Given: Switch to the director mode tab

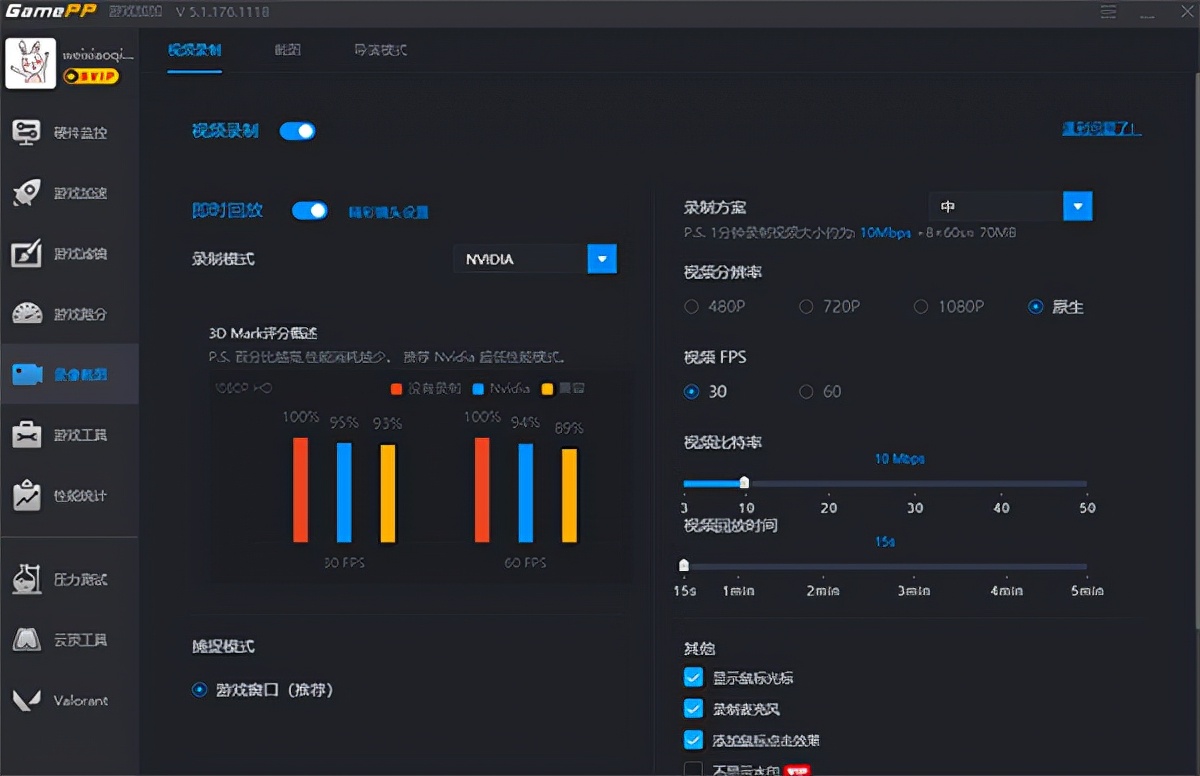Looking at the screenshot, I should coord(378,47).
